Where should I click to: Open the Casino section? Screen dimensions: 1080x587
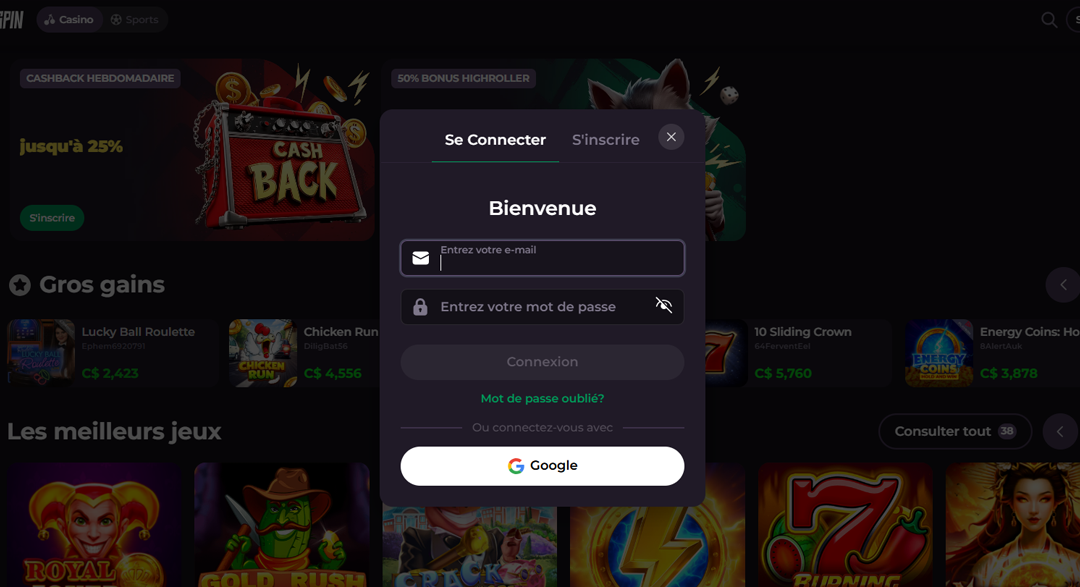point(69,19)
